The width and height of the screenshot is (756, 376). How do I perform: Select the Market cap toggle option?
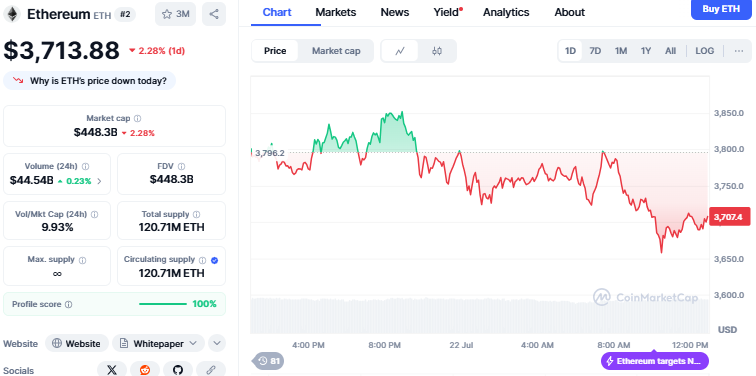click(x=336, y=51)
